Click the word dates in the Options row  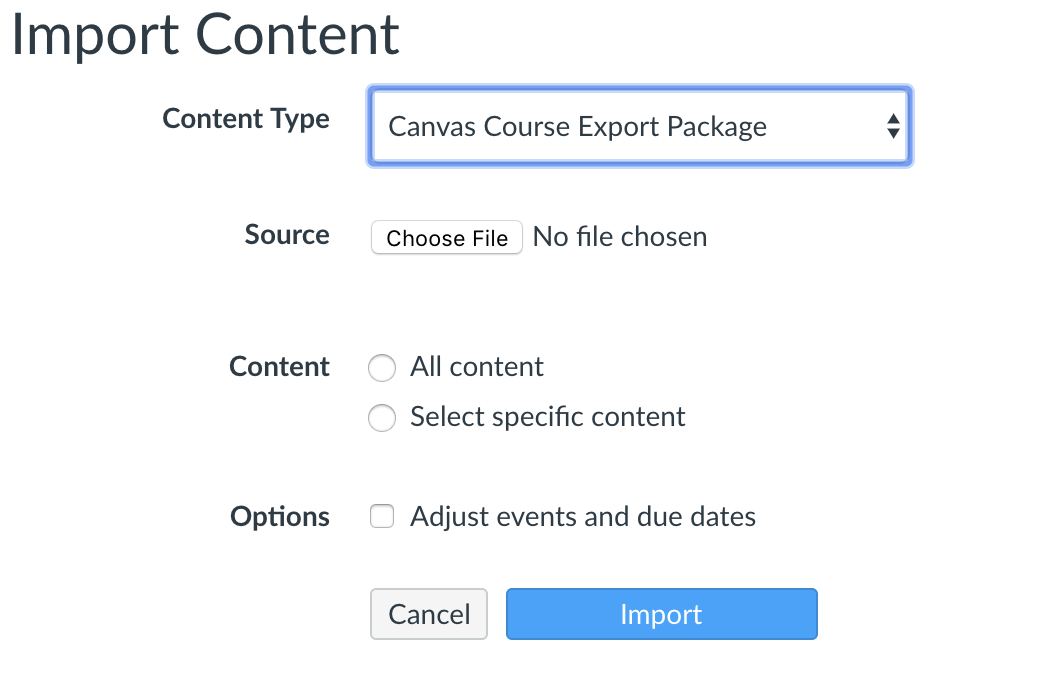tap(723, 517)
